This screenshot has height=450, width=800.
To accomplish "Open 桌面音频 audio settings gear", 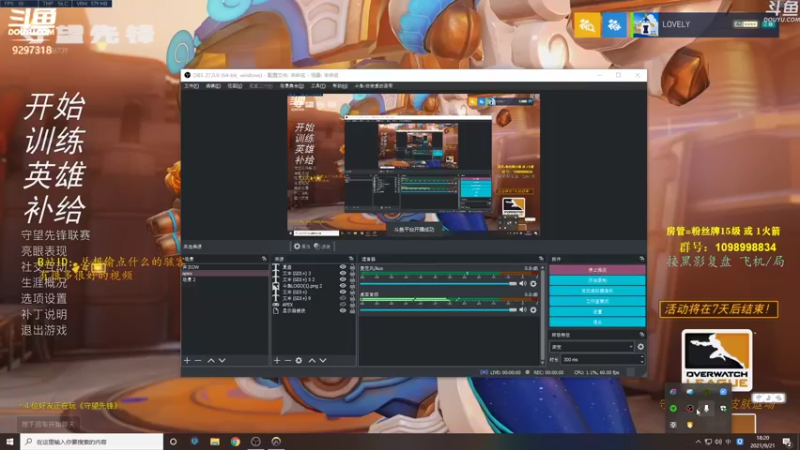I will 533,310.
